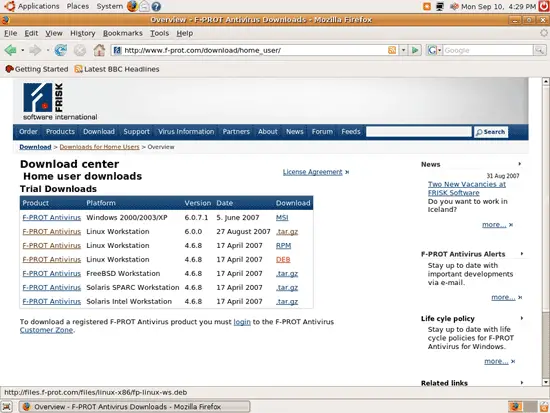Viewport: 550px width, 413px height.
Task: Click the Show Desktop icon in bottom panel
Action: pos(7,407)
